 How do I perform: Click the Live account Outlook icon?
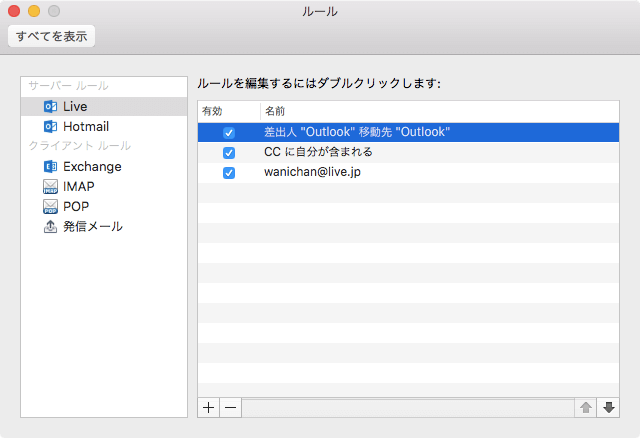[x=51, y=107]
